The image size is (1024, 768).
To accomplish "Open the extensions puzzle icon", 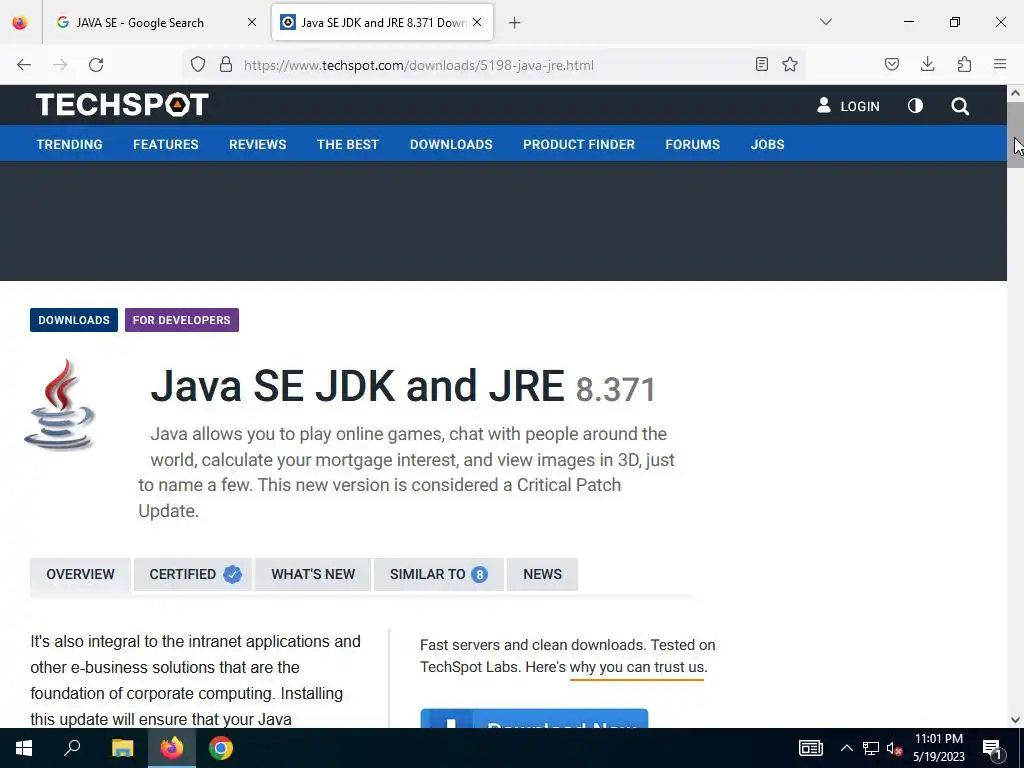I will point(964,64).
